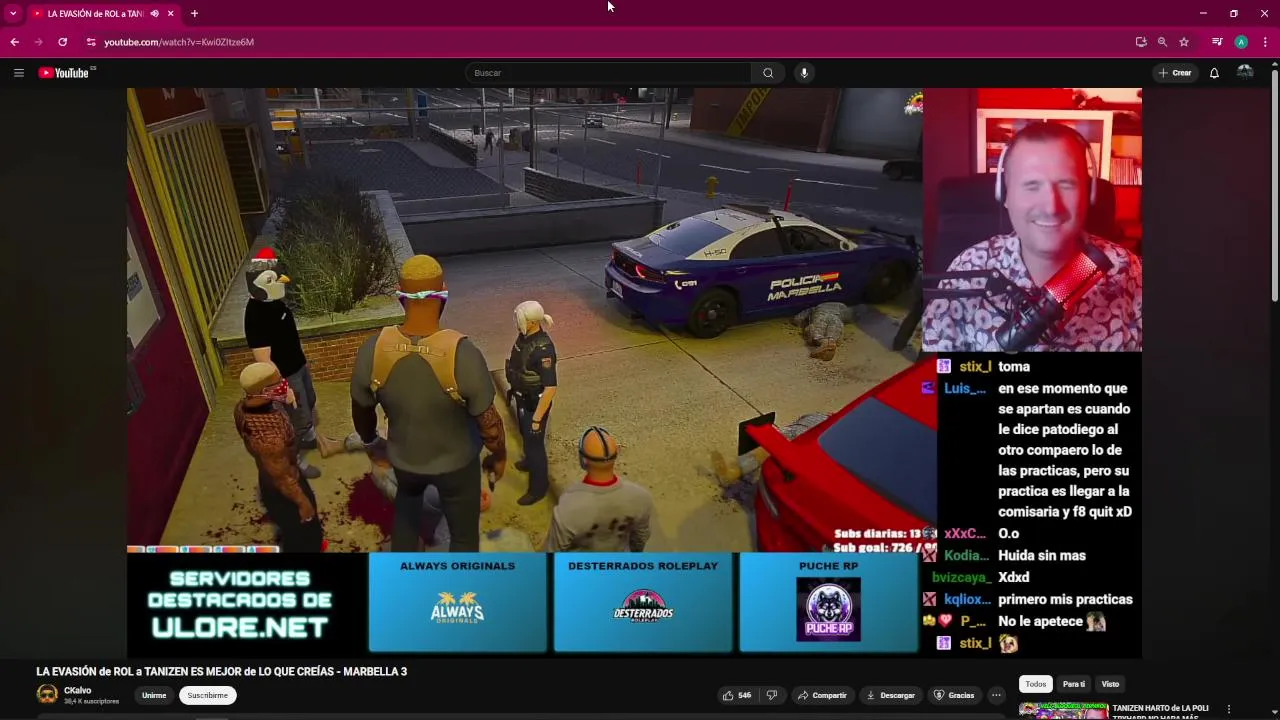Open a new browser tab

[x=194, y=13]
